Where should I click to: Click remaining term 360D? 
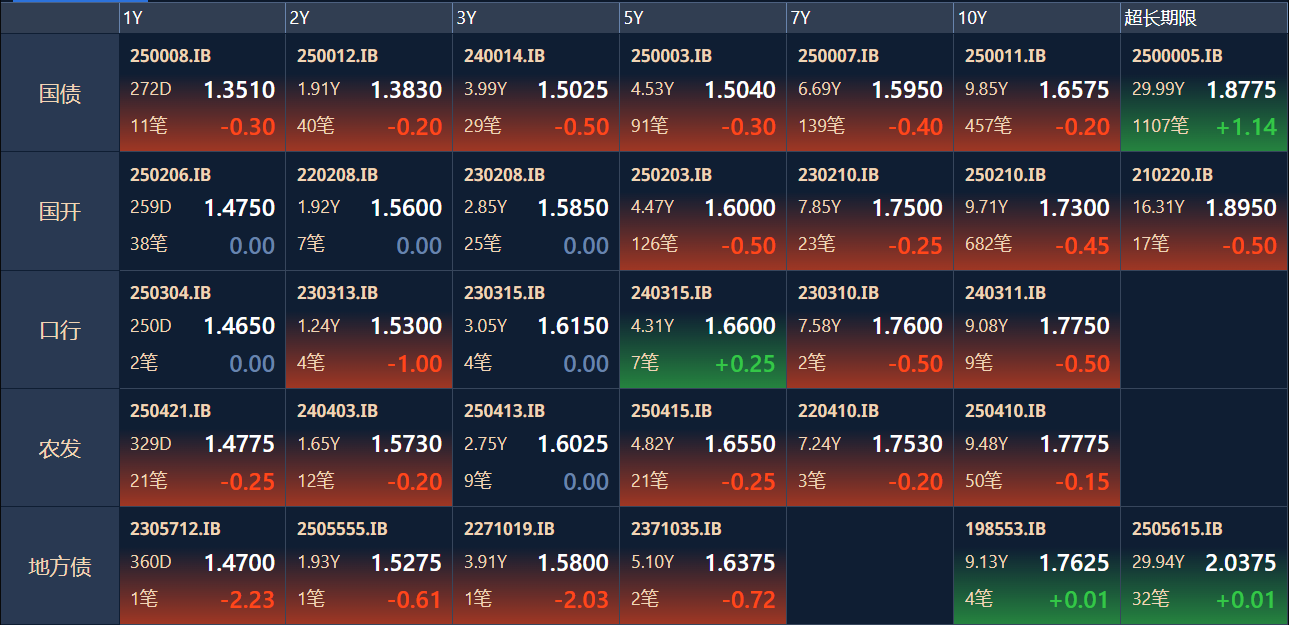[151, 562]
